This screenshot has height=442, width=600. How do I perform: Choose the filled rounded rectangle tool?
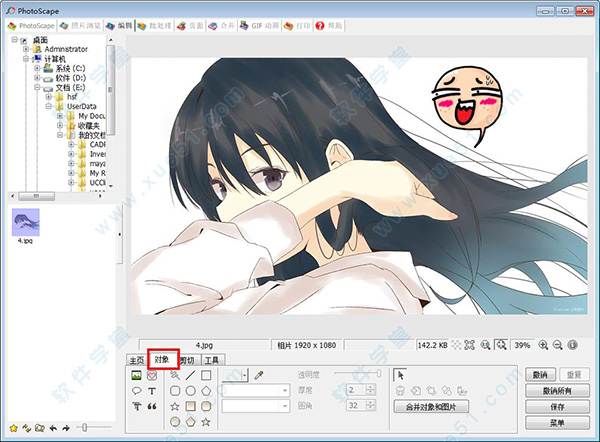click(206, 406)
